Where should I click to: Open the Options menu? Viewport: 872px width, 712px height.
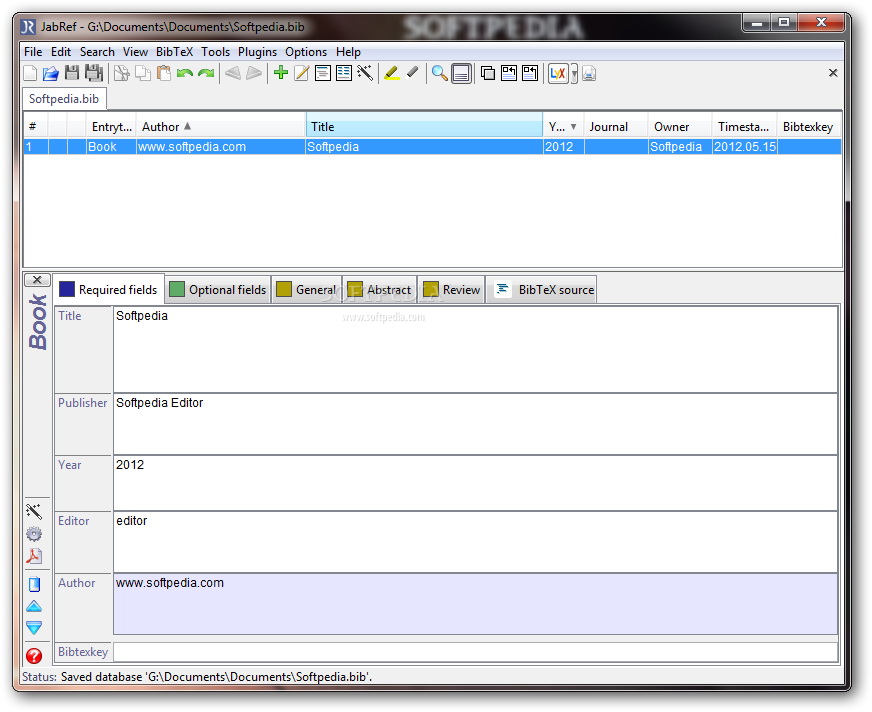click(306, 52)
